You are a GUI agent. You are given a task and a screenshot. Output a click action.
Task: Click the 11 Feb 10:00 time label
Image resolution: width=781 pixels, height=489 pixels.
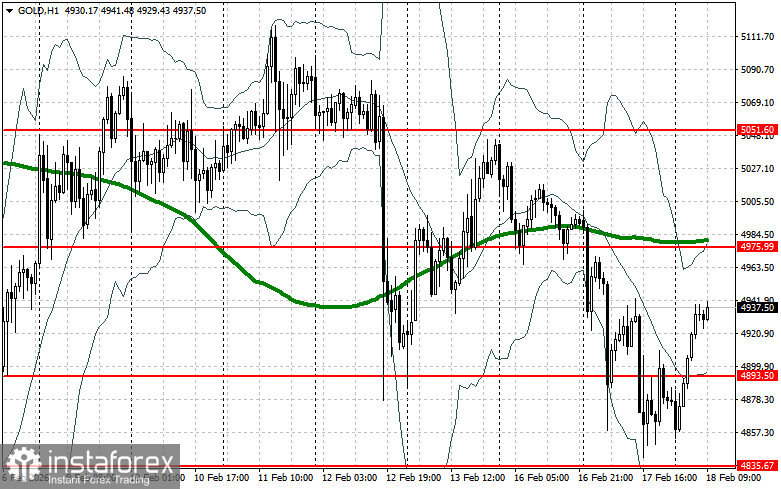click(x=285, y=478)
